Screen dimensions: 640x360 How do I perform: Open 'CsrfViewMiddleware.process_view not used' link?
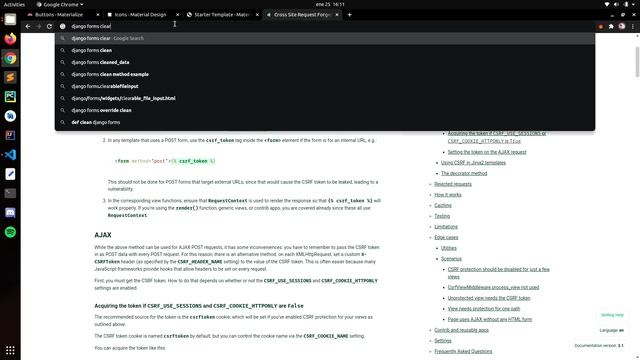pos(493,287)
